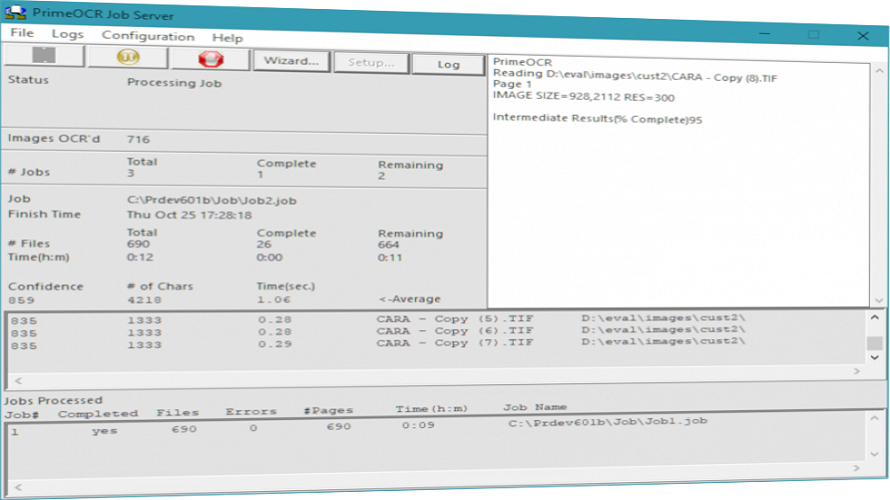Click 'yes' in Completed column for Job 1
Viewport: 890px width, 500px height.
click(x=105, y=431)
